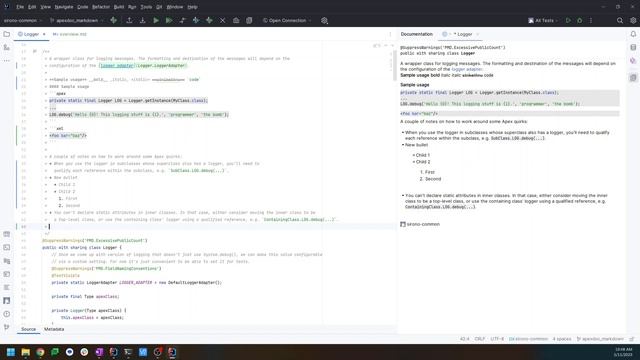Open the Database tool window icon

[x=633, y=47]
